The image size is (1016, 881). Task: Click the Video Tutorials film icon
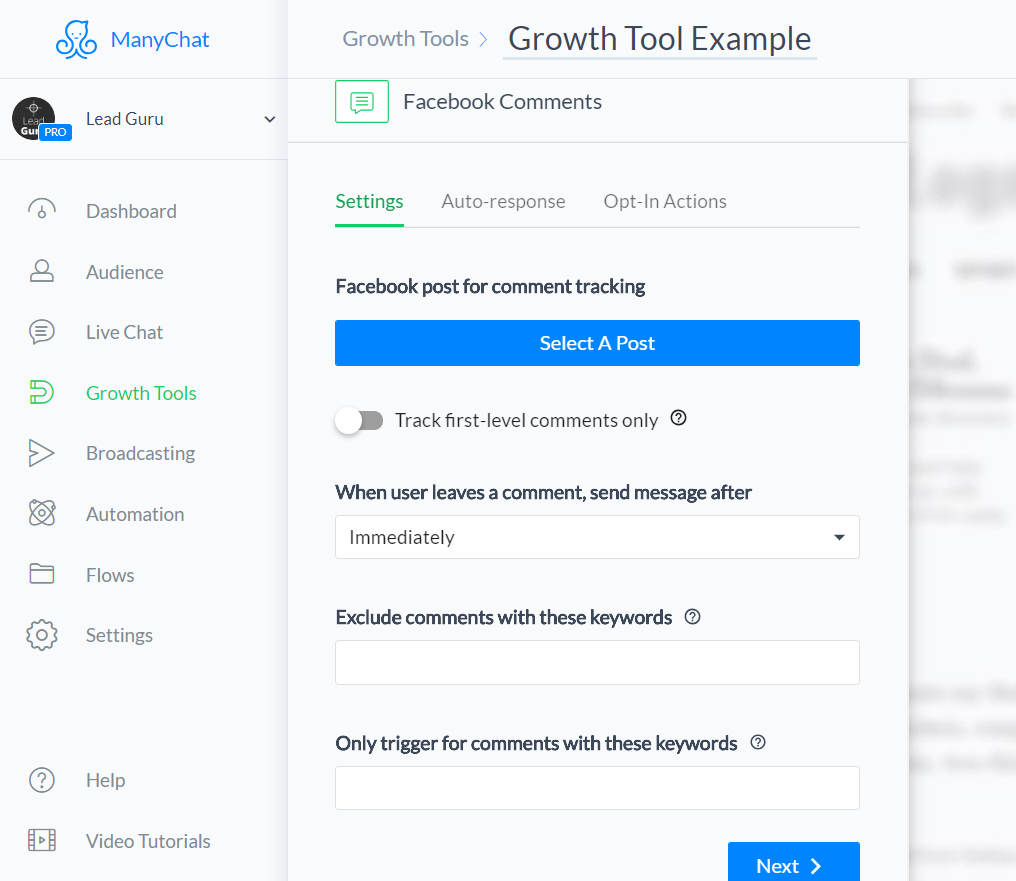coord(42,840)
